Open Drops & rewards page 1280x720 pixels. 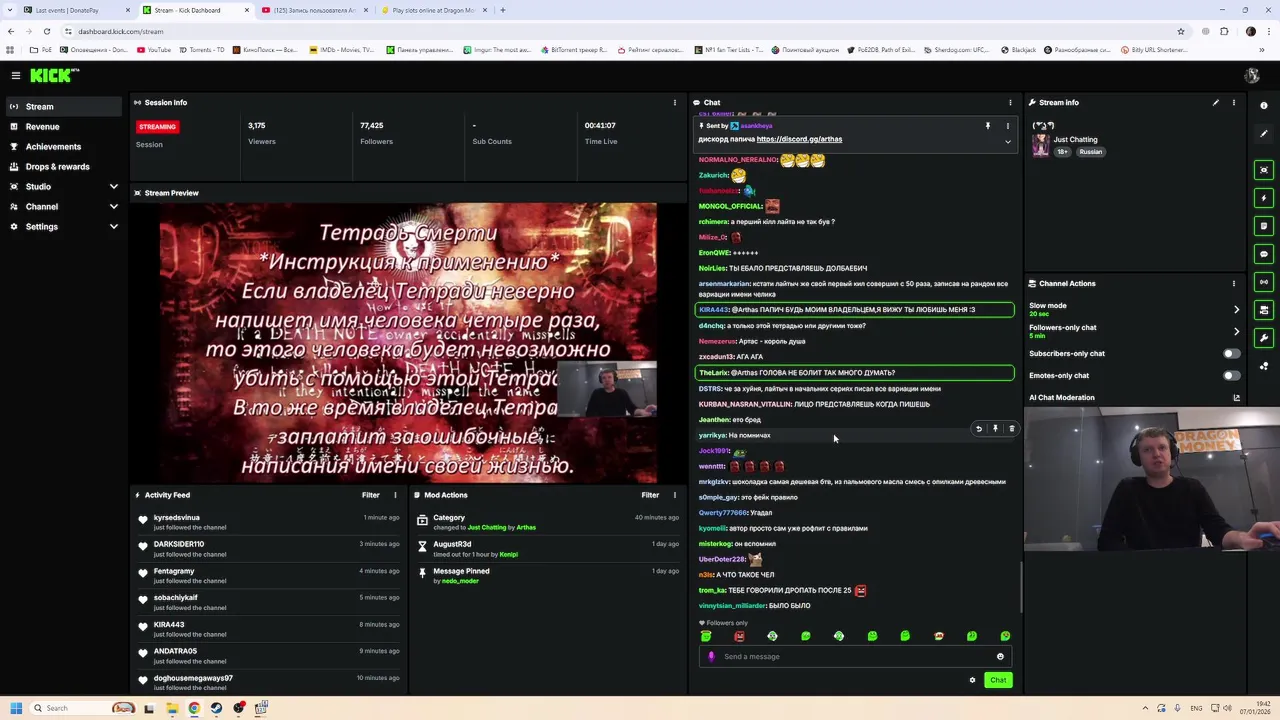point(64,166)
